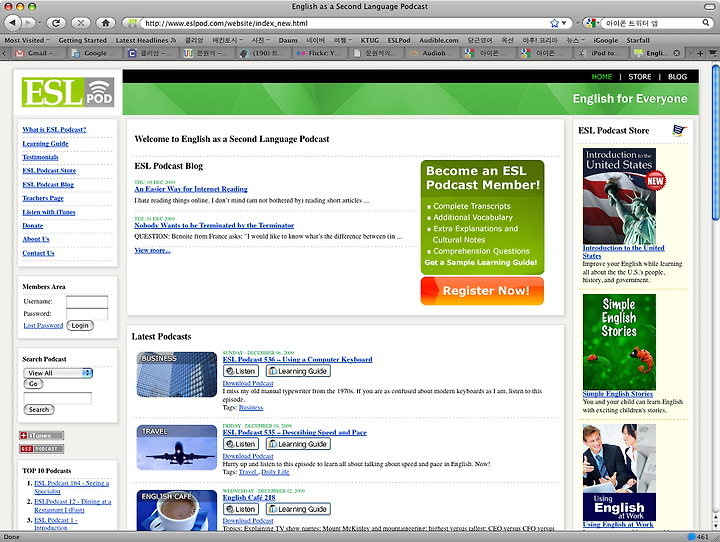This screenshot has height=542, width=720.
Task: Click the Business category thumbnail
Action: point(177,374)
